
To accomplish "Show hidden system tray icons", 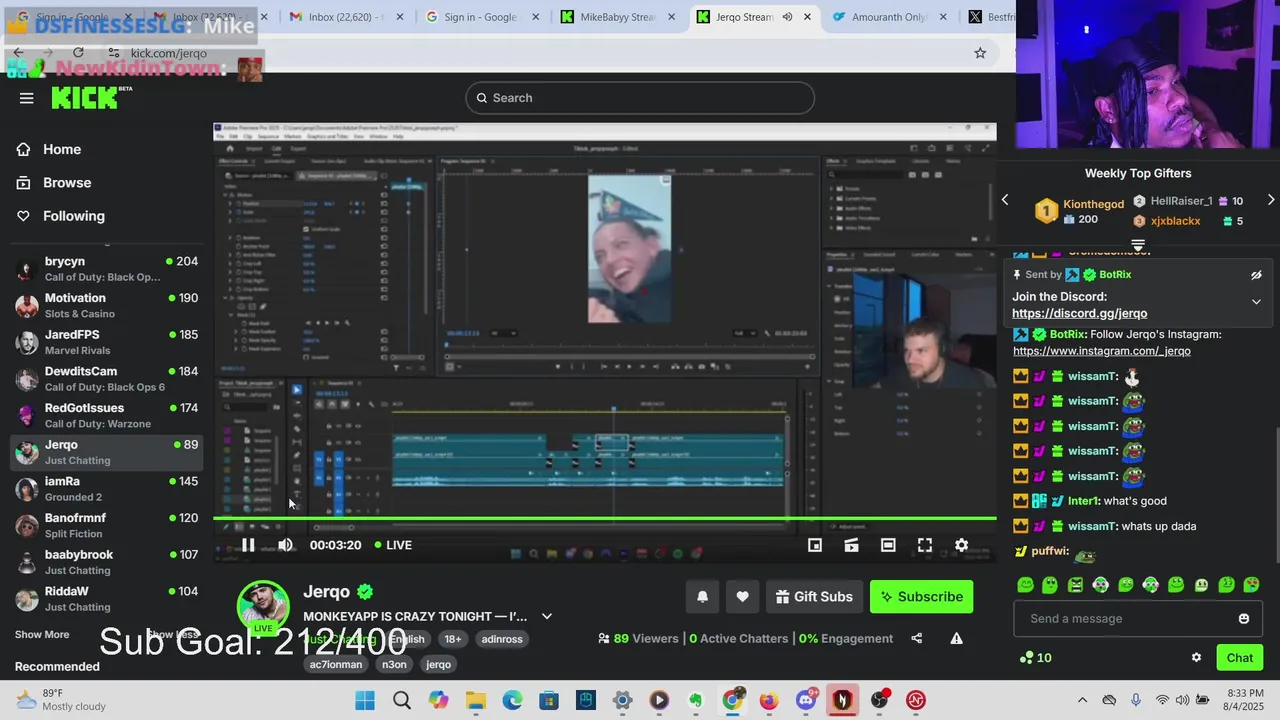I will [1082, 700].
